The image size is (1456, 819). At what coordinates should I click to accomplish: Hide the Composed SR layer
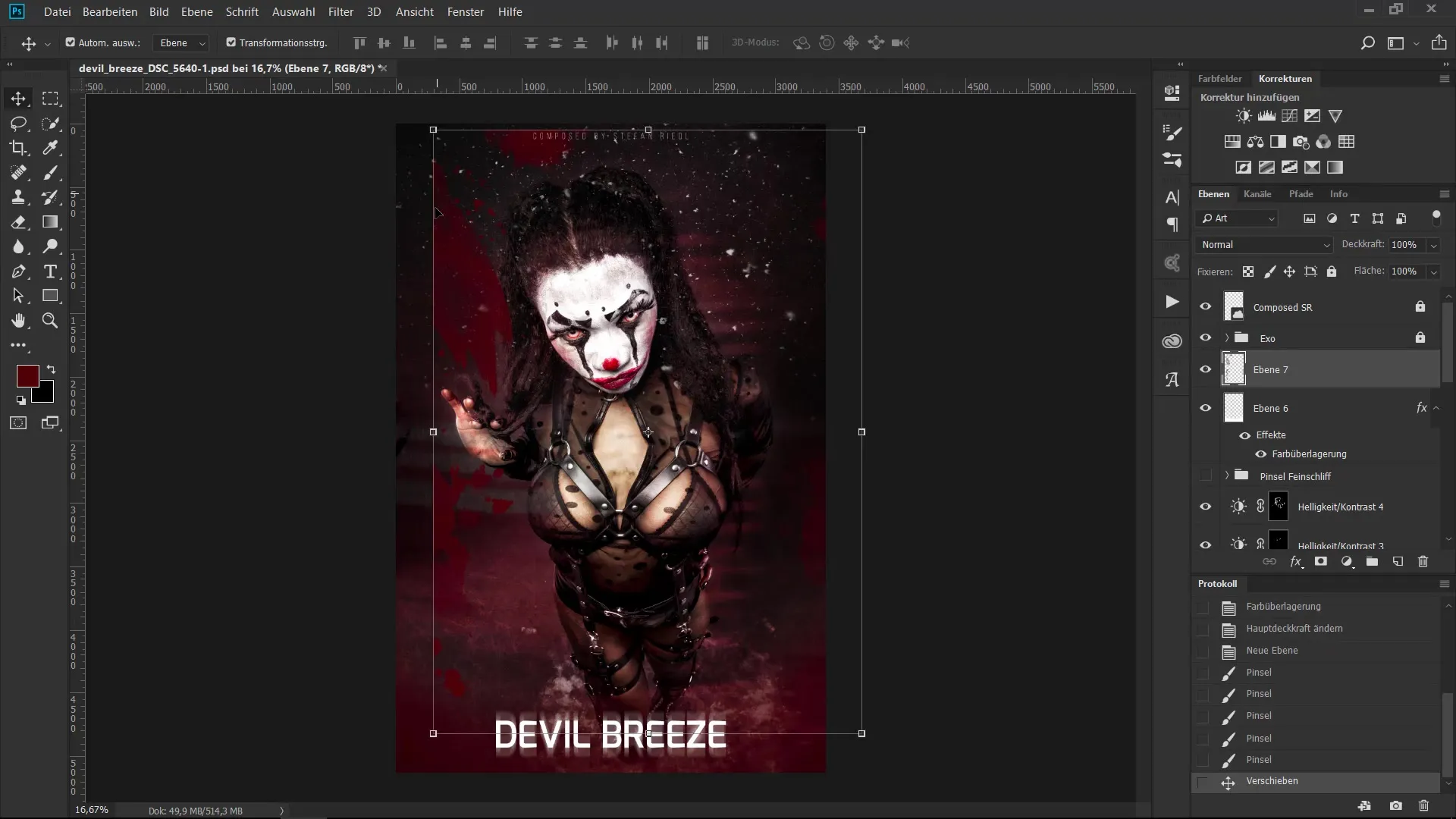pos(1205,307)
